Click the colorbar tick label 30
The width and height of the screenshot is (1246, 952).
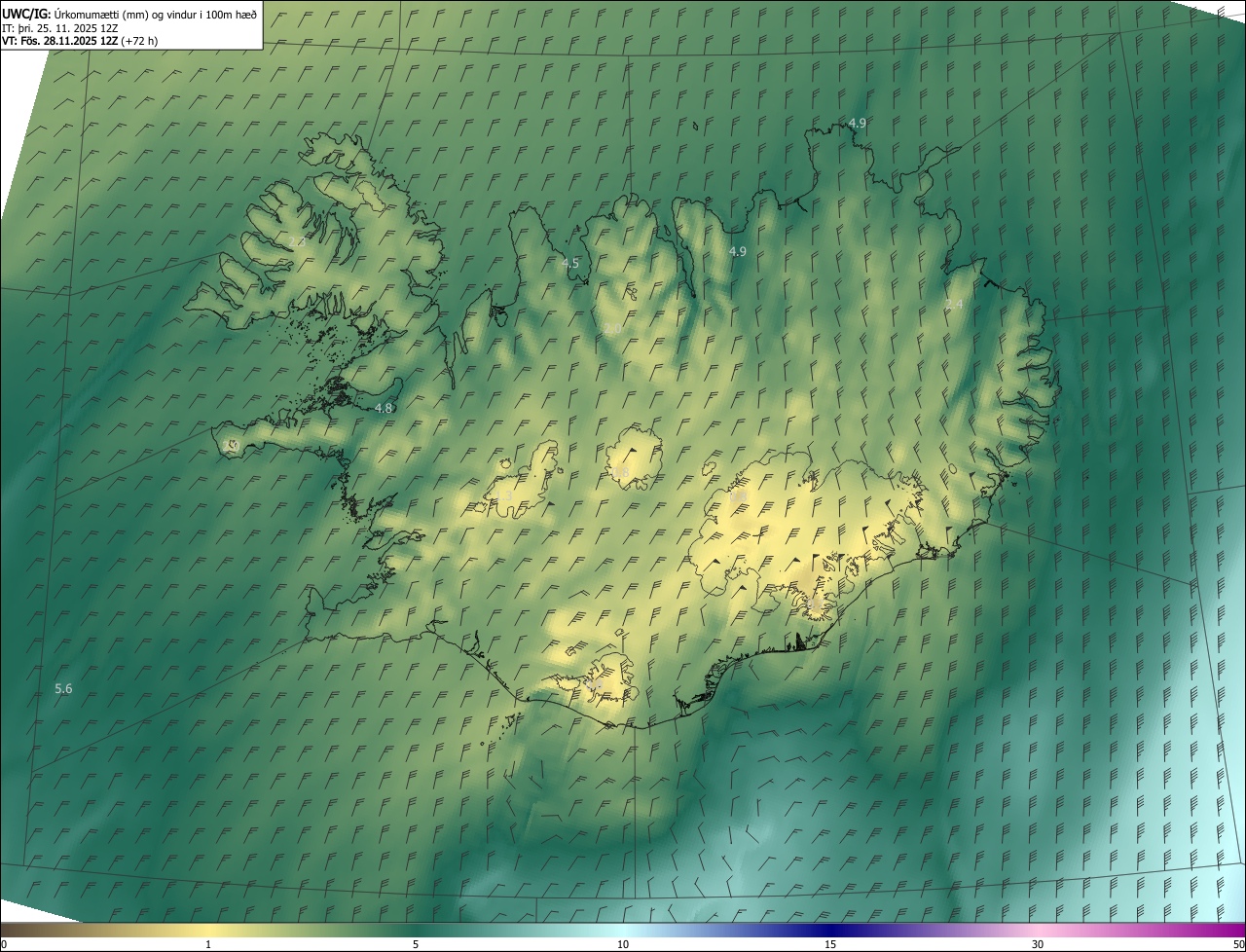coord(1038,945)
